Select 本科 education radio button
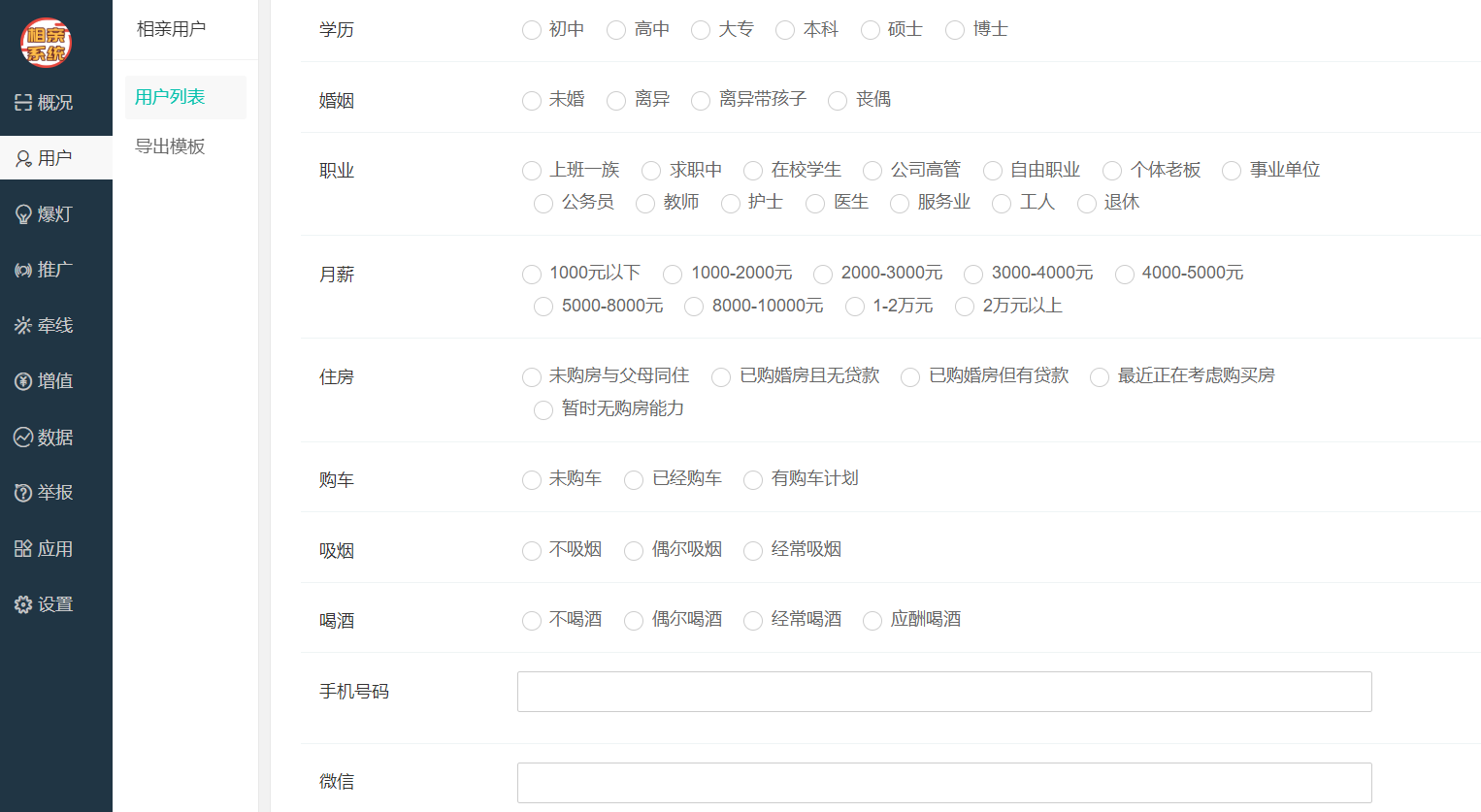The image size is (1481, 812). tap(785, 30)
